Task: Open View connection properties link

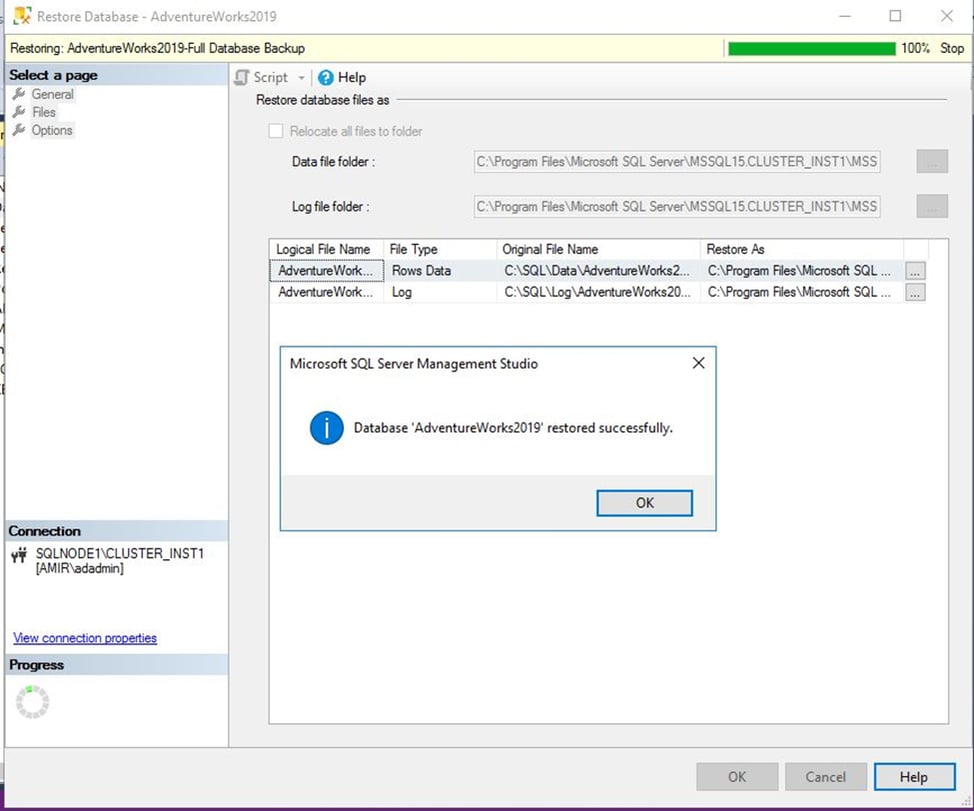Action: point(84,638)
